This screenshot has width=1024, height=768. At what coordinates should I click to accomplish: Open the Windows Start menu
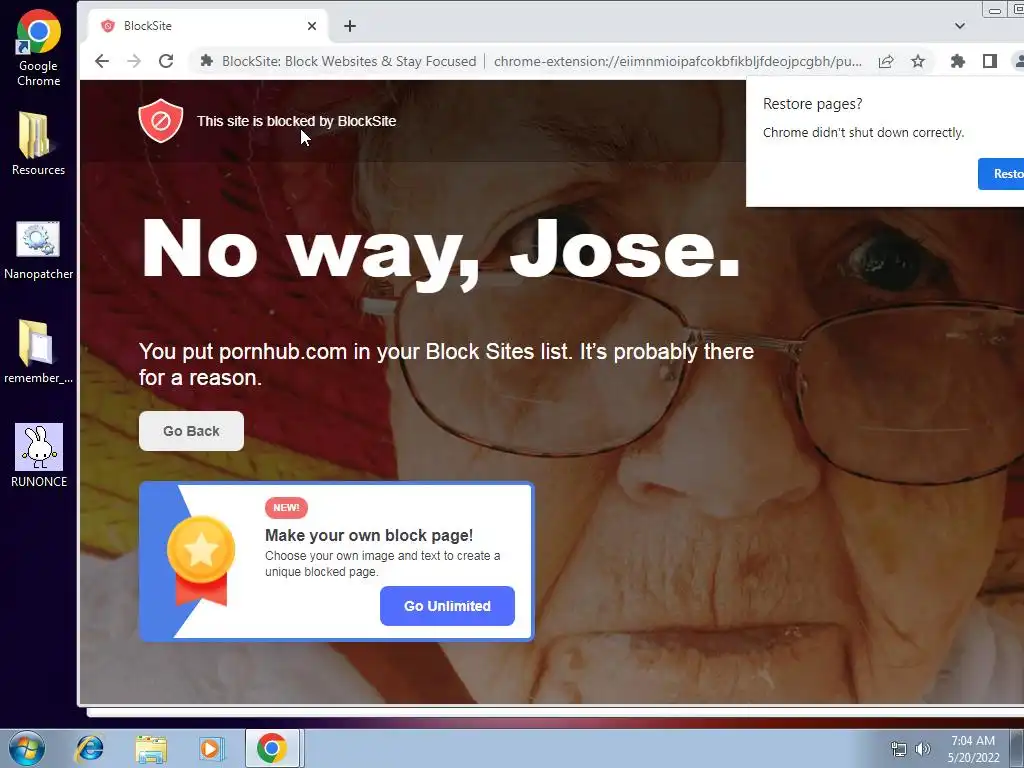pyautogui.click(x=26, y=748)
